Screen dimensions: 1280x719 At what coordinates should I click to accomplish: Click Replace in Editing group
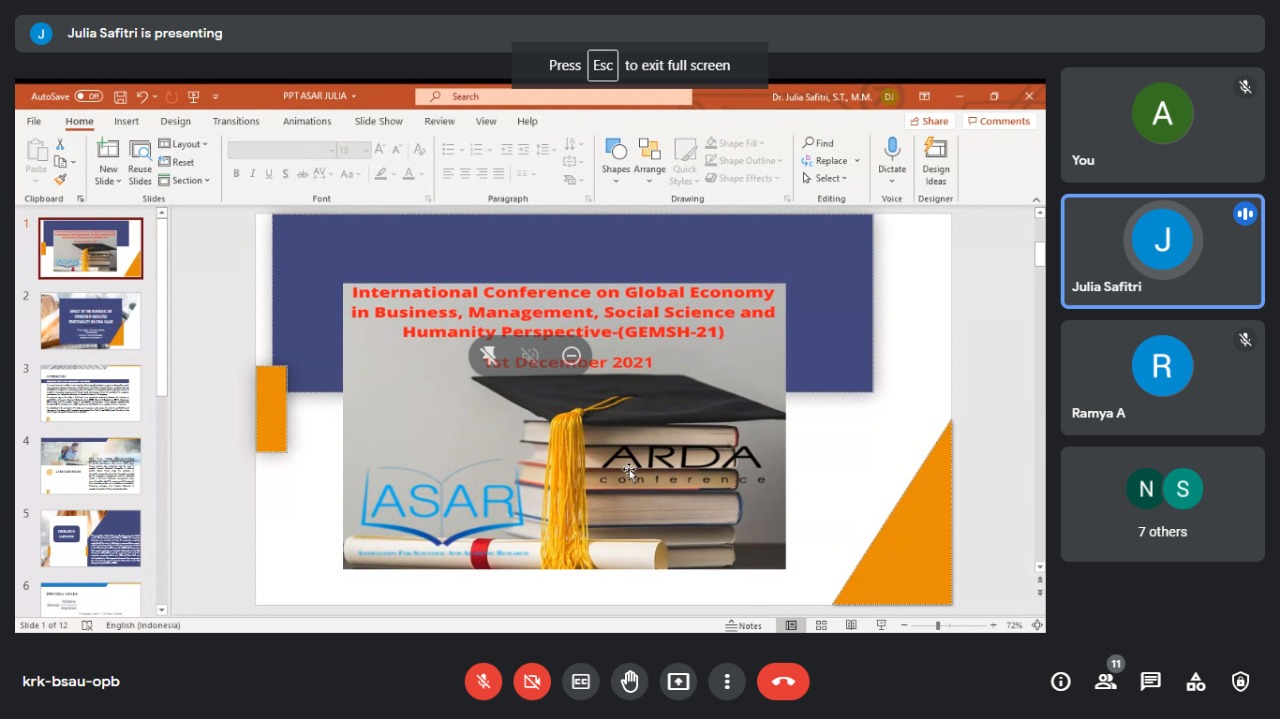[830, 161]
